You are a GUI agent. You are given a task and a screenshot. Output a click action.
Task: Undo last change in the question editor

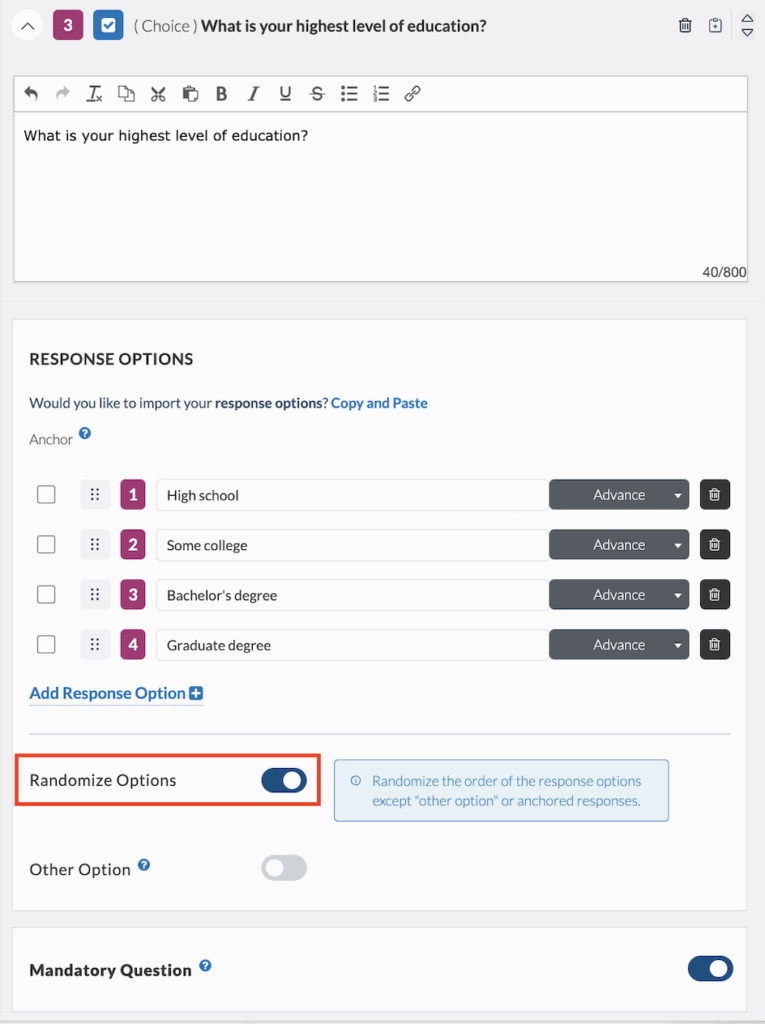pyautogui.click(x=30, y=93)
